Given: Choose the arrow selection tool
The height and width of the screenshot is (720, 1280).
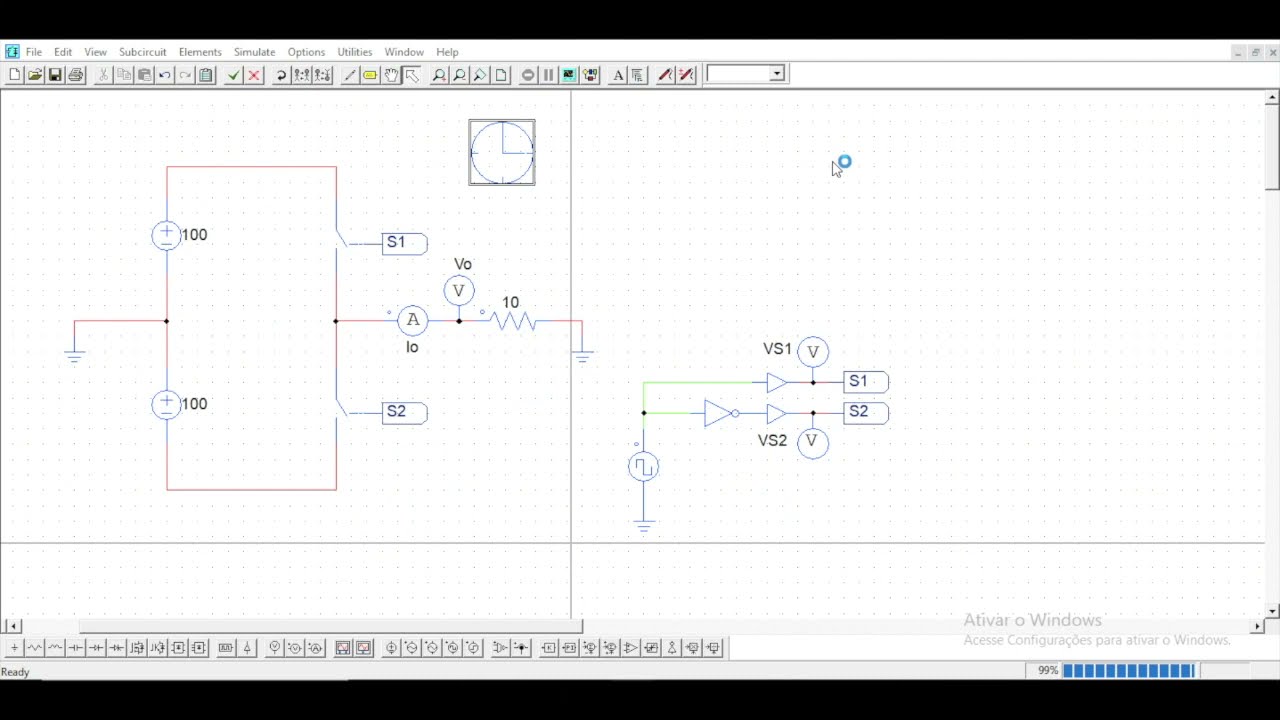Looking at the screenshot, I should point(412,75).
